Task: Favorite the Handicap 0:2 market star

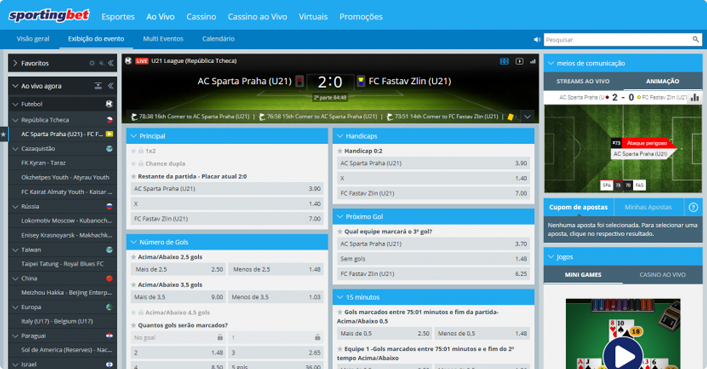Action: click(340, 151)
